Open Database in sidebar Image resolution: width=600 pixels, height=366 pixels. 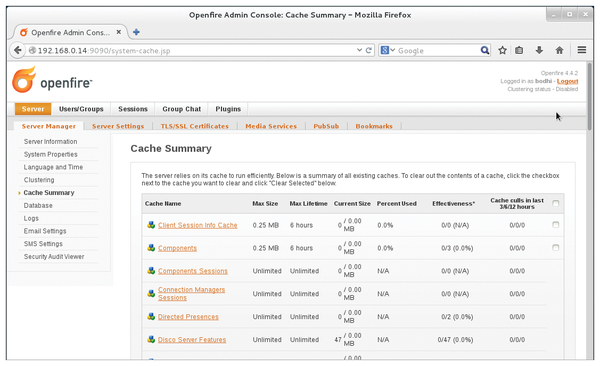pyautogui.click(x=38, y=206)
